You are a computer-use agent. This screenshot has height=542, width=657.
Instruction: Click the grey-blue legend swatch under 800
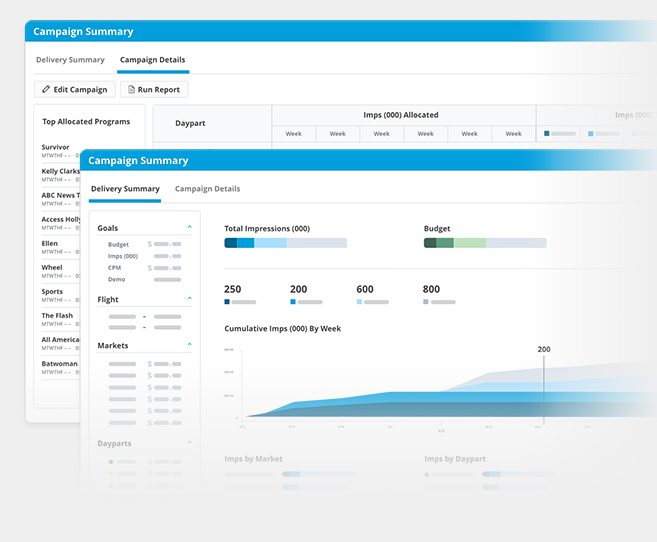click(x=426, y=302)
